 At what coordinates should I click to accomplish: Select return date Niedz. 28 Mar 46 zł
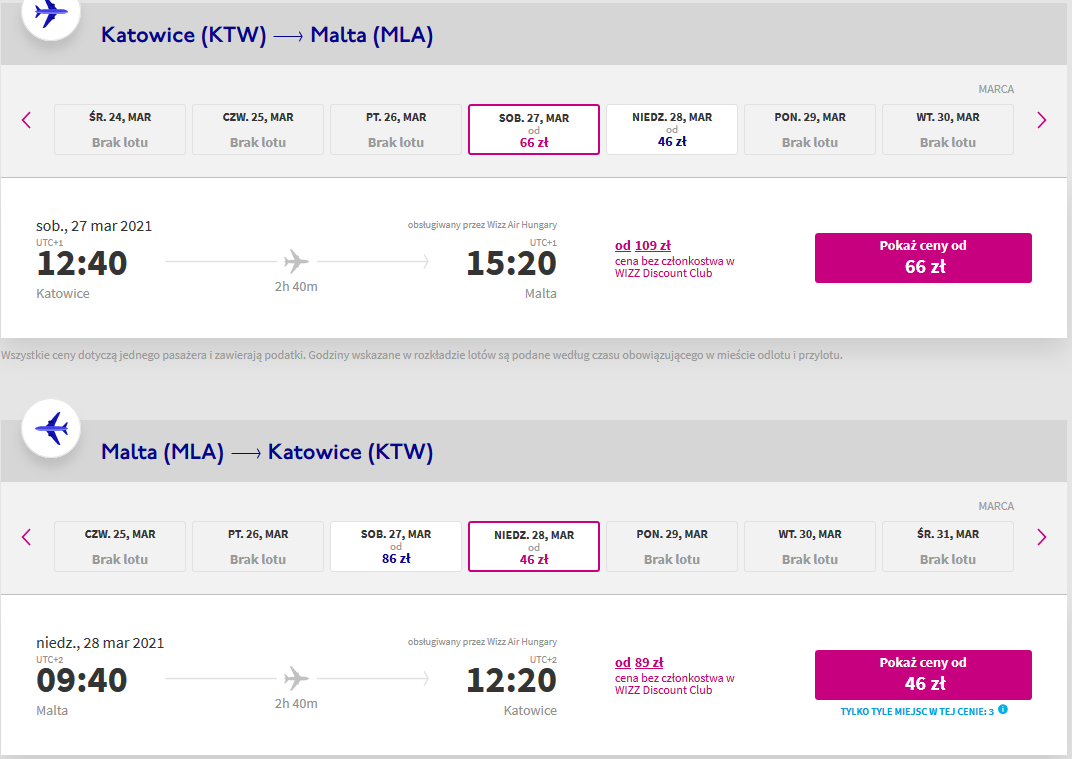534,546
